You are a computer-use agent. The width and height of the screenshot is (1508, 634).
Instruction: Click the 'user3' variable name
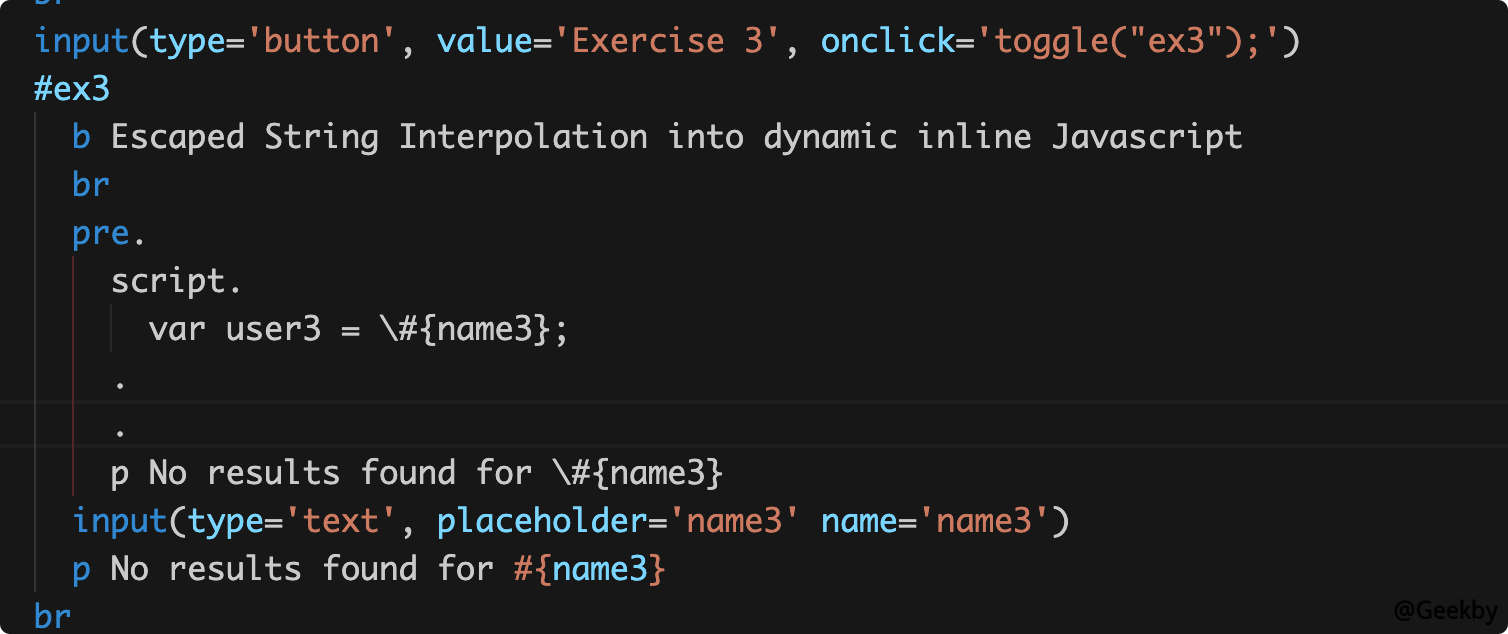tap(273, 329)
